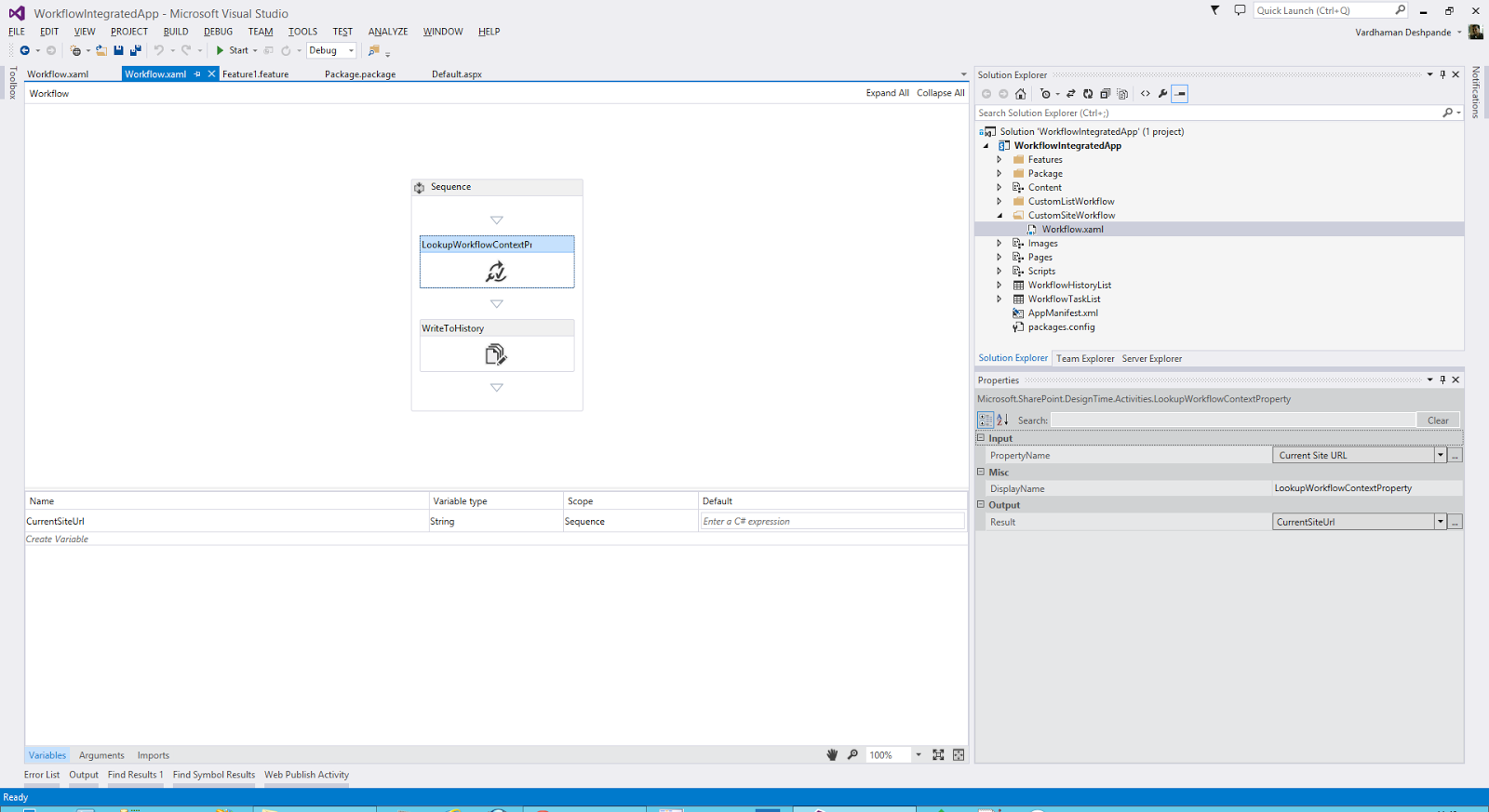
Task: Toggle Preview Selected Items in Solution Explorer
Action: click(x=1180, y=94)
